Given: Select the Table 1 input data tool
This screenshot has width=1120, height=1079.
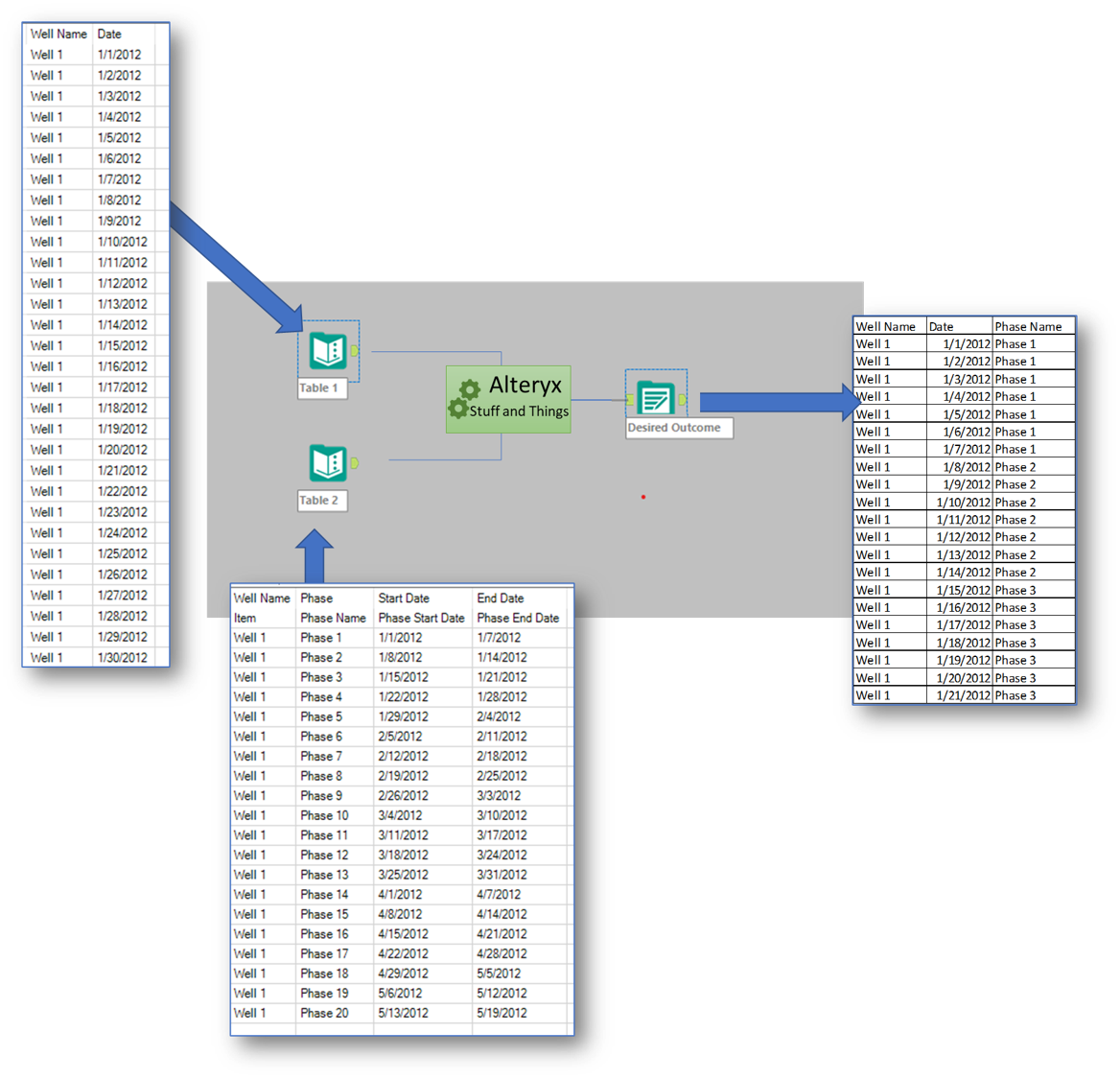Looking at the screenshot, I should [326, 351].
